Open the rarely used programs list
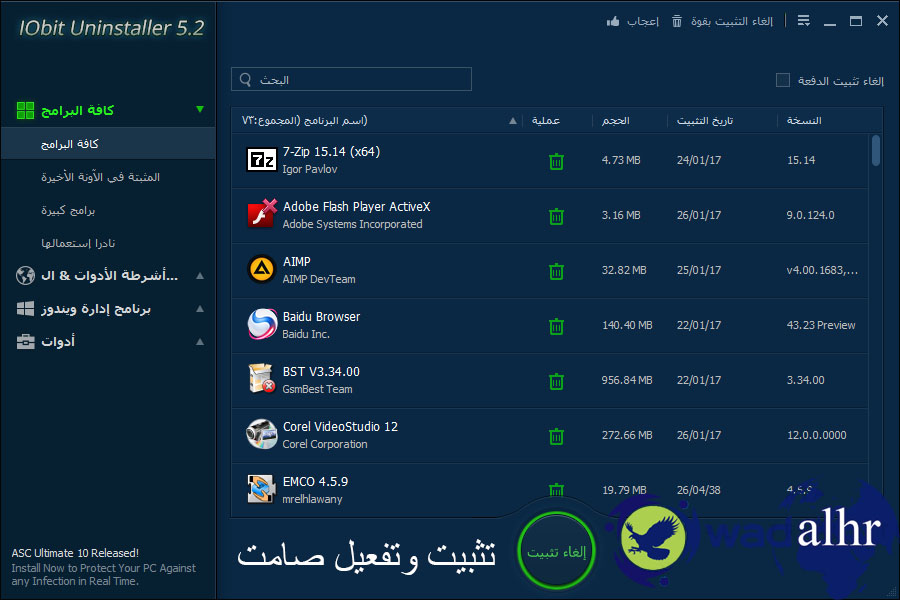The image size is (900, 600). coord(78,243)
